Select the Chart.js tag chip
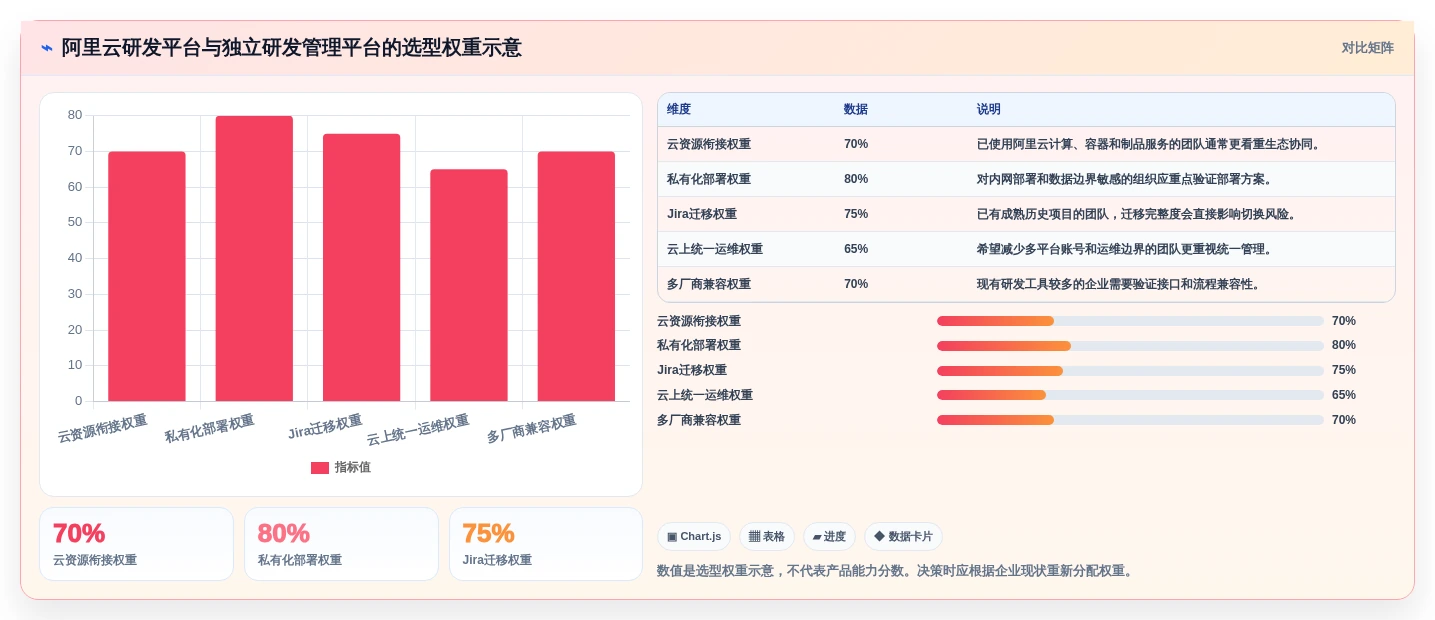 click(x=694, y=537)
